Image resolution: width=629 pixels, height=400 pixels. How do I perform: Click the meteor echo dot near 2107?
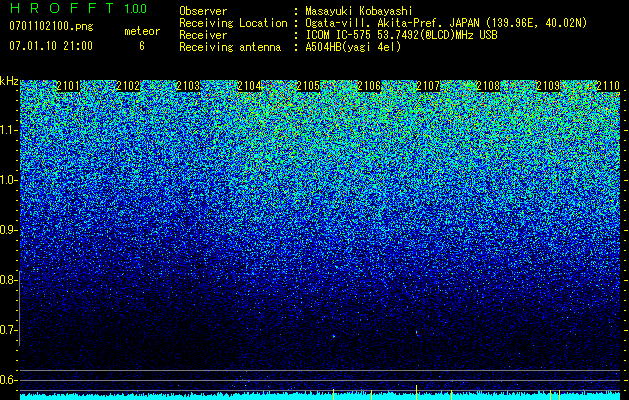(x=417, y=333)
